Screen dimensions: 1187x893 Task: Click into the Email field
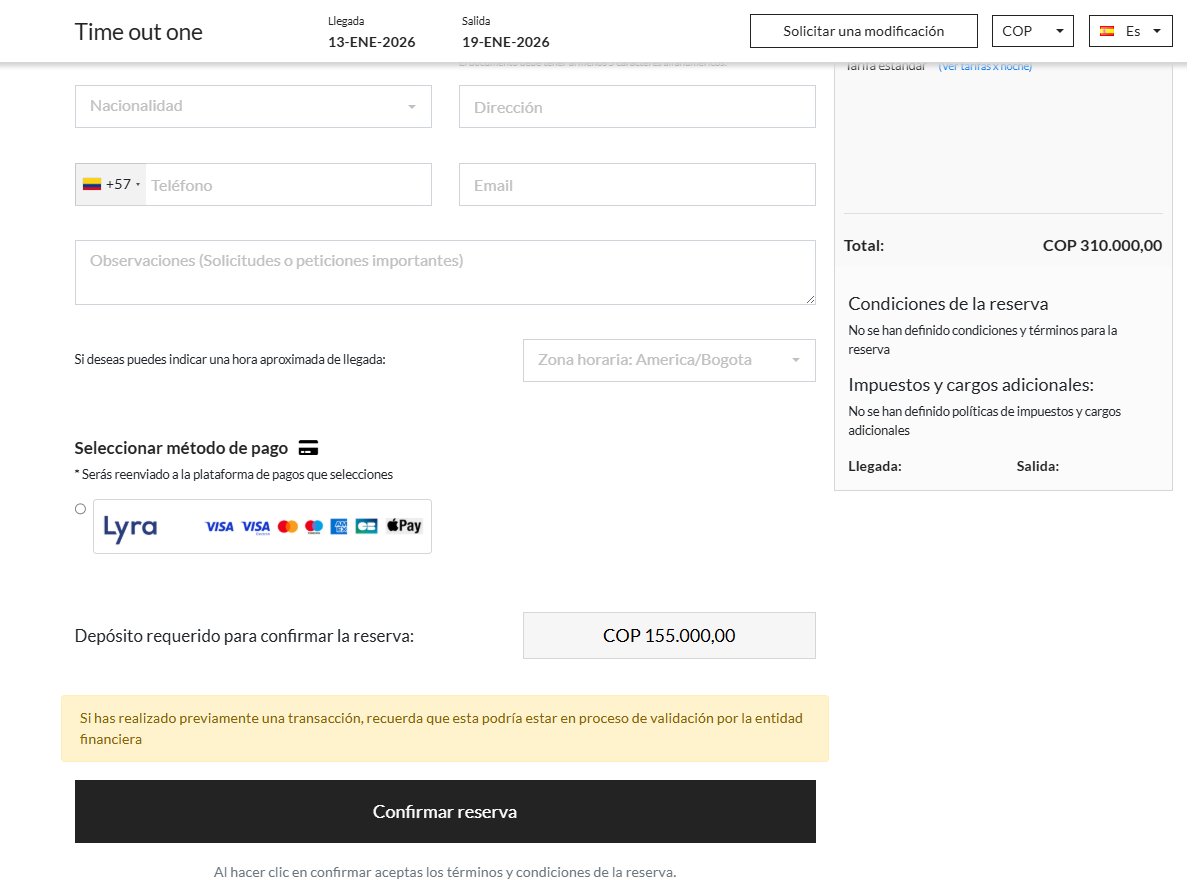(x=637, y=185)
